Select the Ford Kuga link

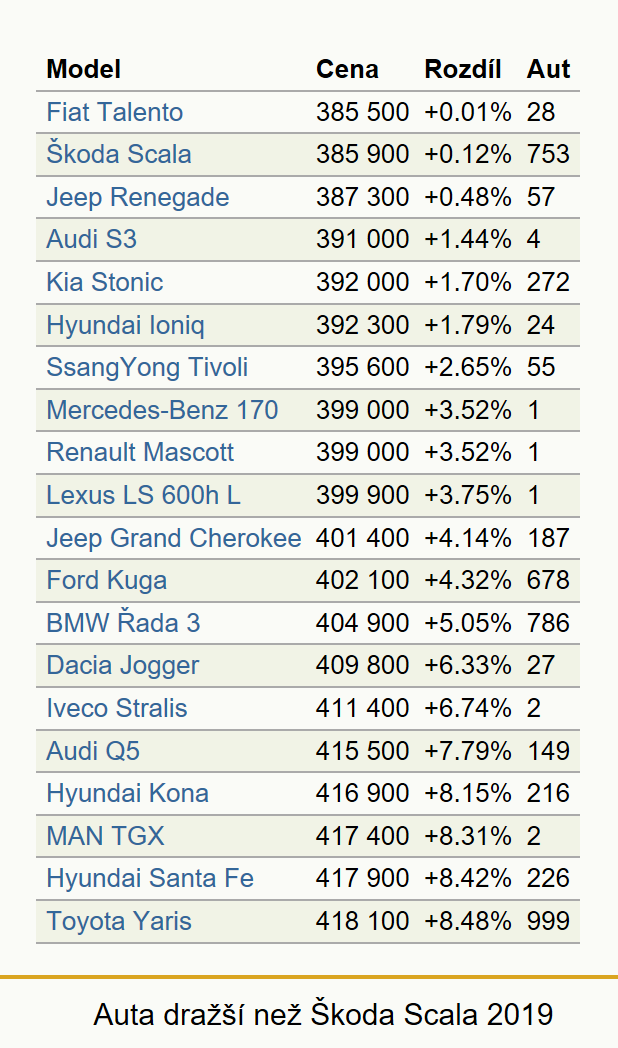pos(106,580)
